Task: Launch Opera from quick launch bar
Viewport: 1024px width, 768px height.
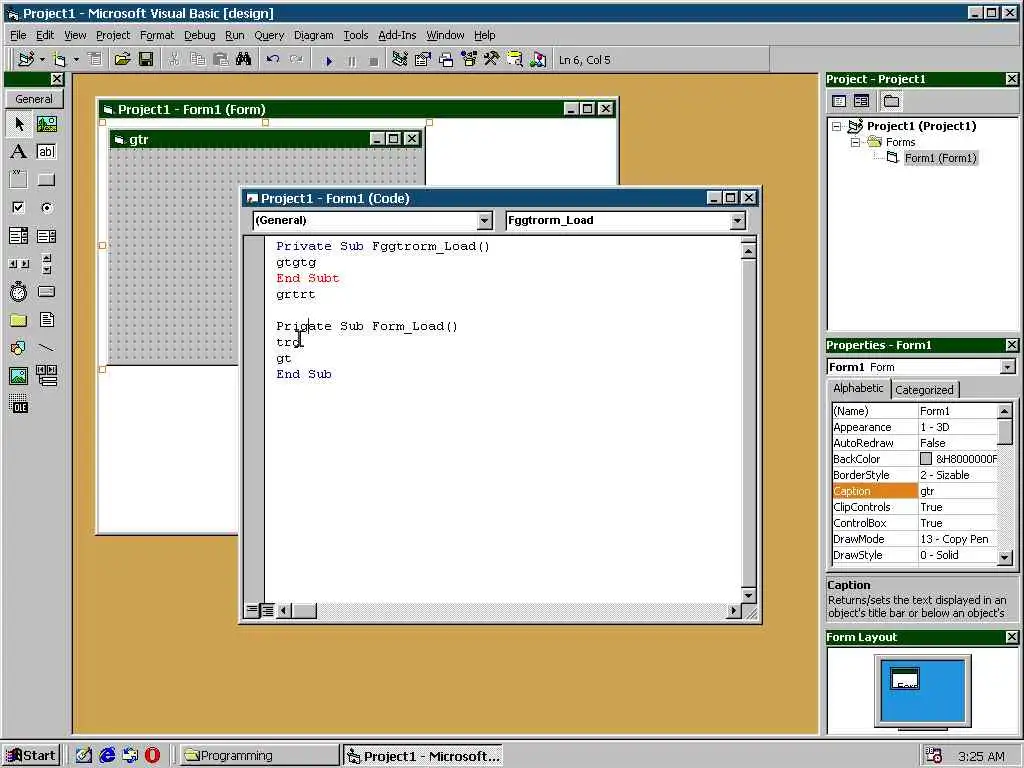Action: coord(152,756)
